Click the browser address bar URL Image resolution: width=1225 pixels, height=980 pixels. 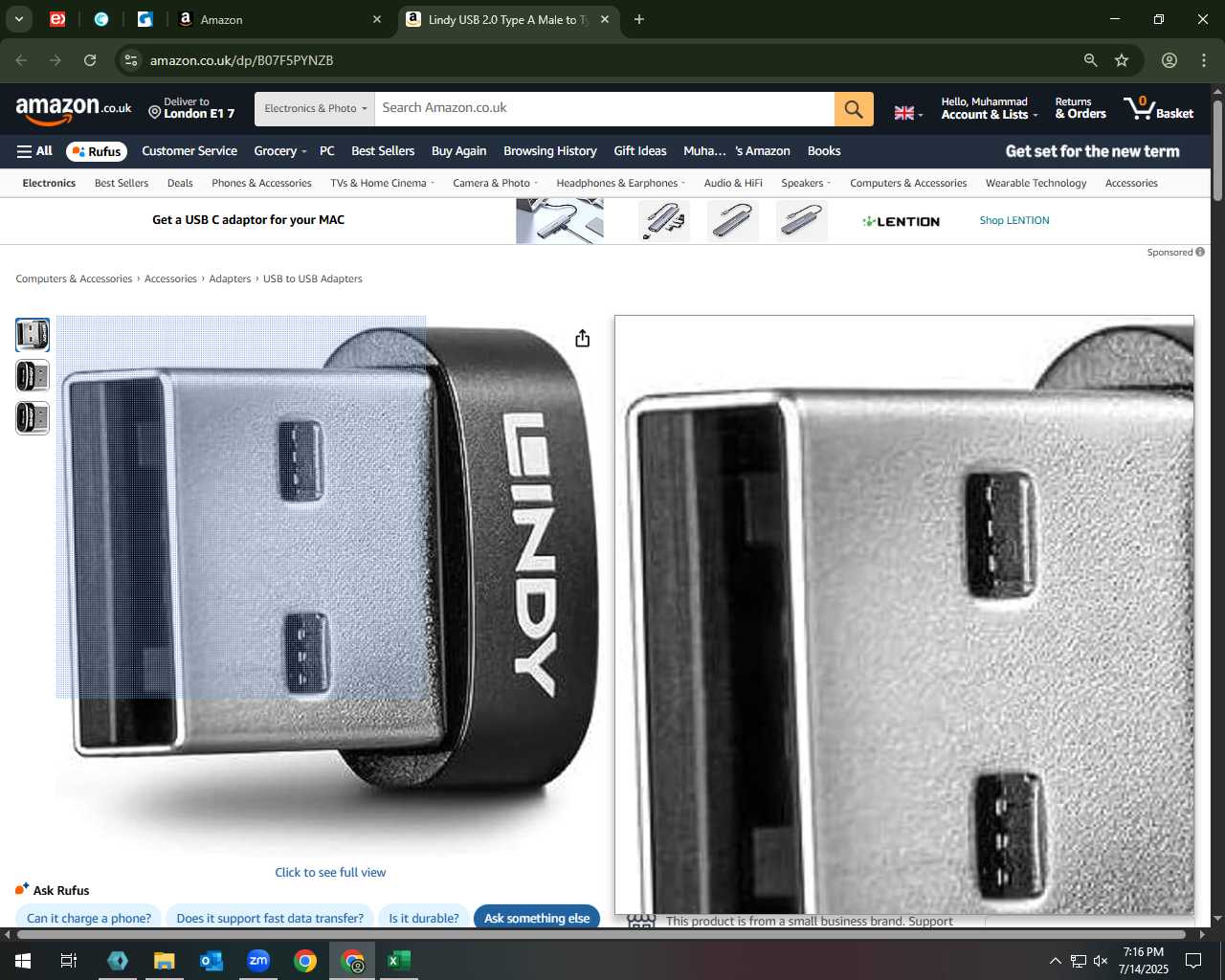click(x=241, y=60)
